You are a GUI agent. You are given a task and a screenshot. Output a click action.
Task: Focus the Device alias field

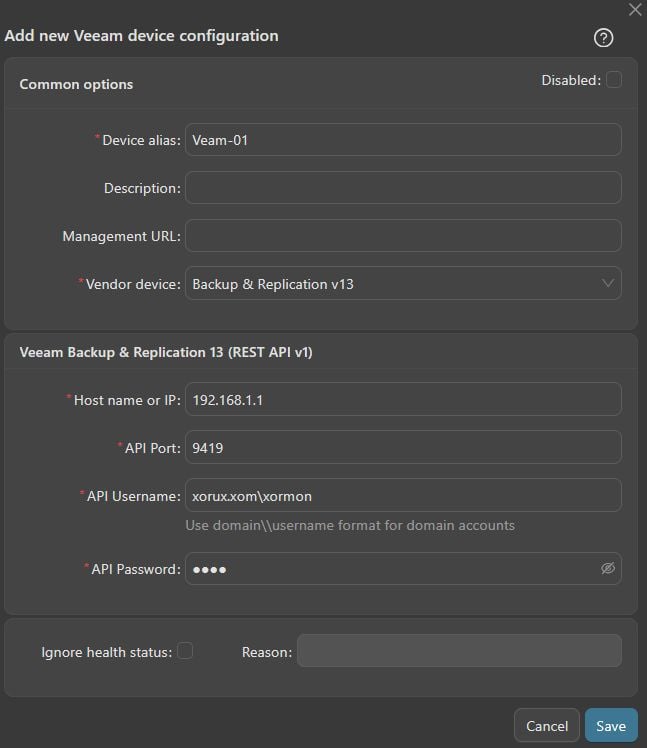pos(403,140)
